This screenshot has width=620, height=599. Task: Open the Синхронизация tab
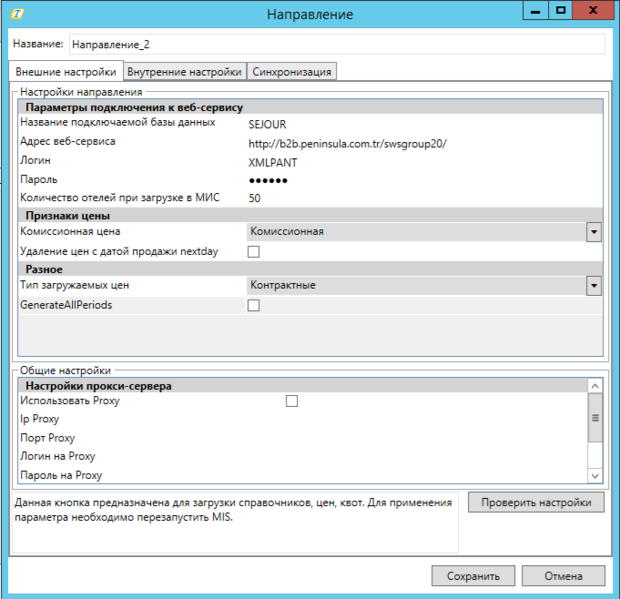click(x=291, y=72)
